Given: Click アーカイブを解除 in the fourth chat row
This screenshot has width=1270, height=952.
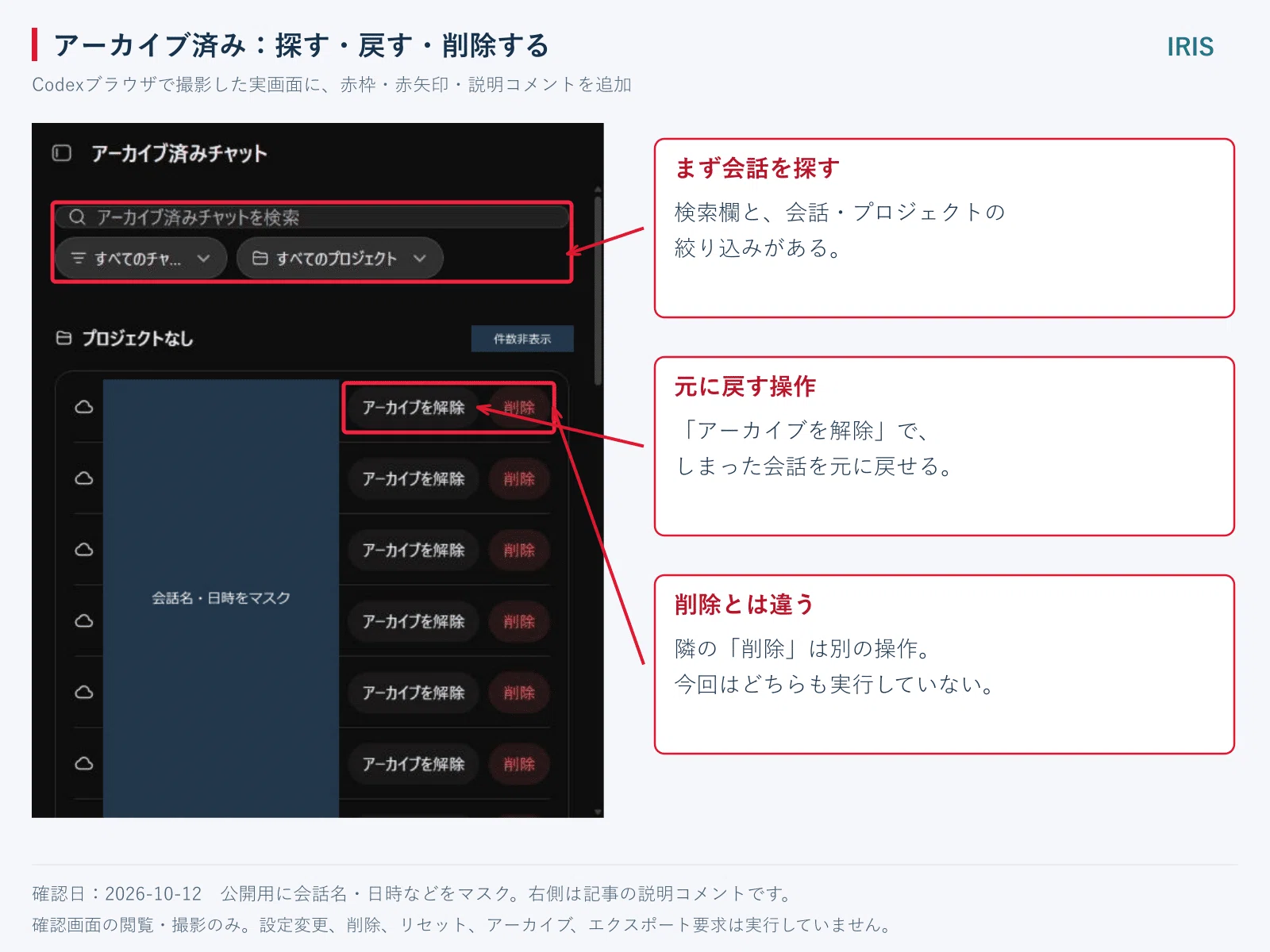Looking at the screenshot, I should [x=414, y=621].
